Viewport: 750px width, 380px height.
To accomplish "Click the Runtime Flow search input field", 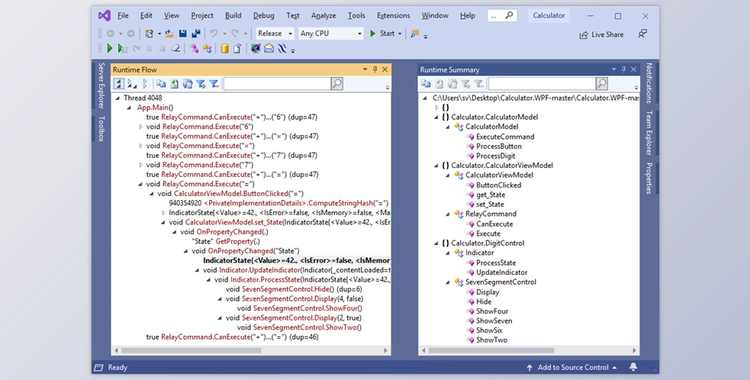I will click(277, 84).
